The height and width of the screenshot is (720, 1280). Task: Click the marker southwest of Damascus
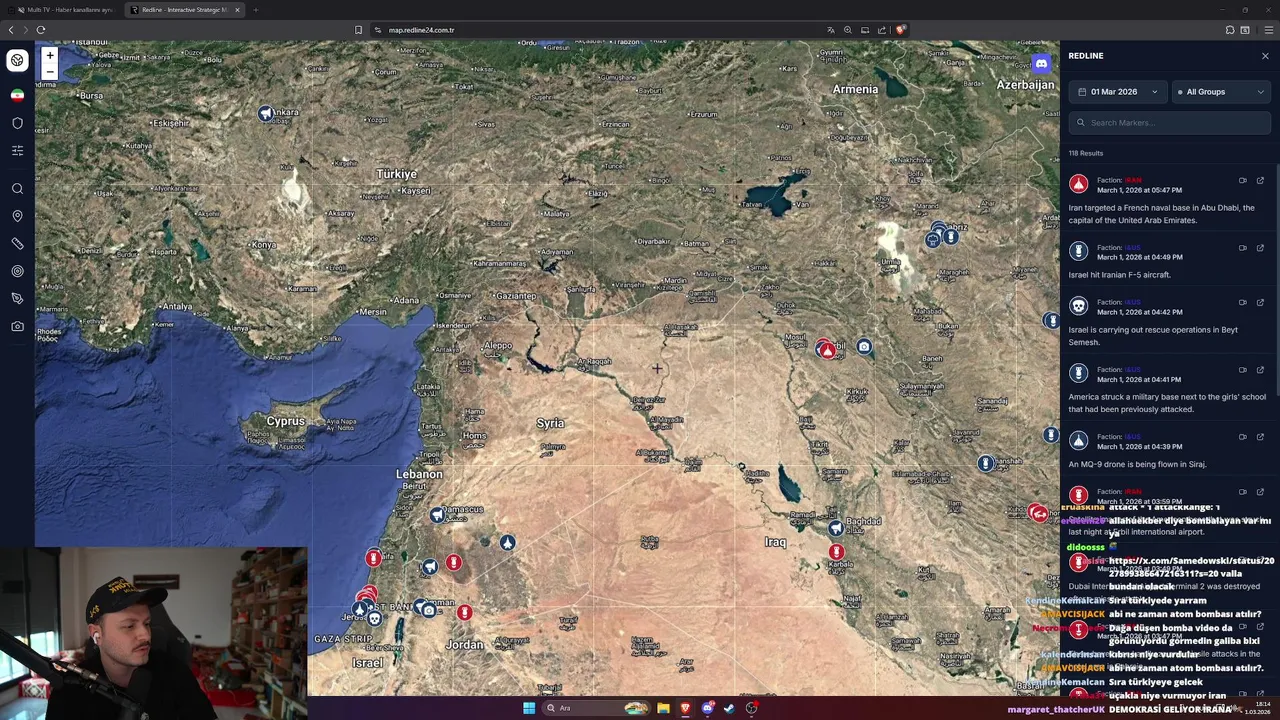437,515
